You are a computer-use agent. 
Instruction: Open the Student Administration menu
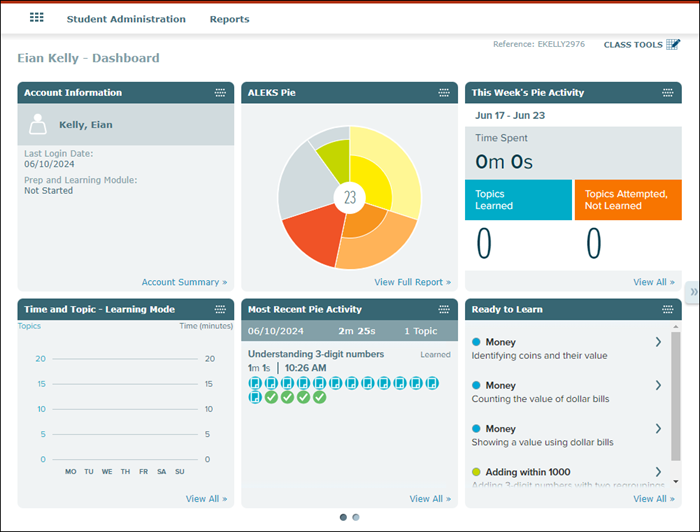(126, 19)
